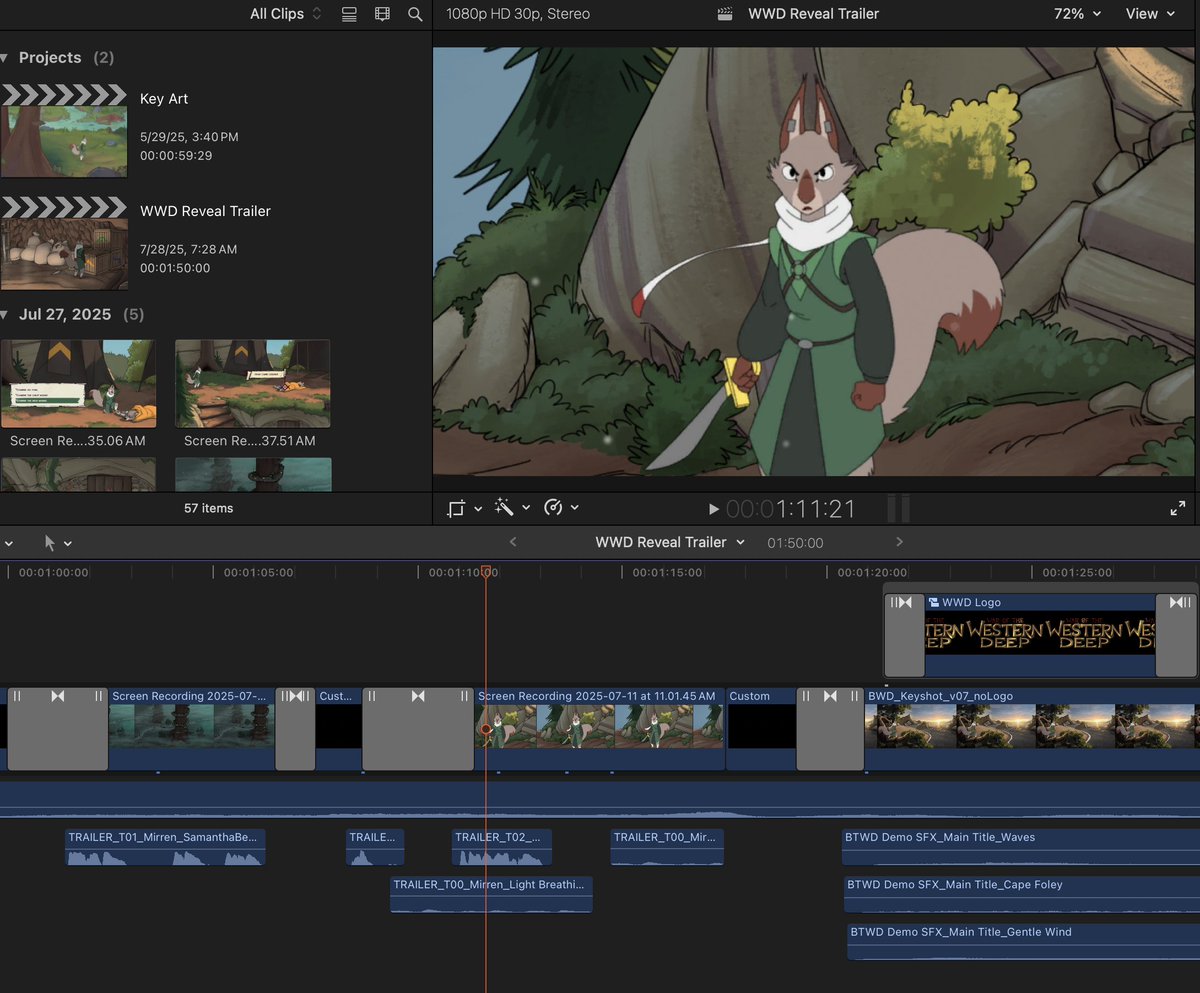Select the TRAILER_T02_ audio clip

(x=501, y=847)
